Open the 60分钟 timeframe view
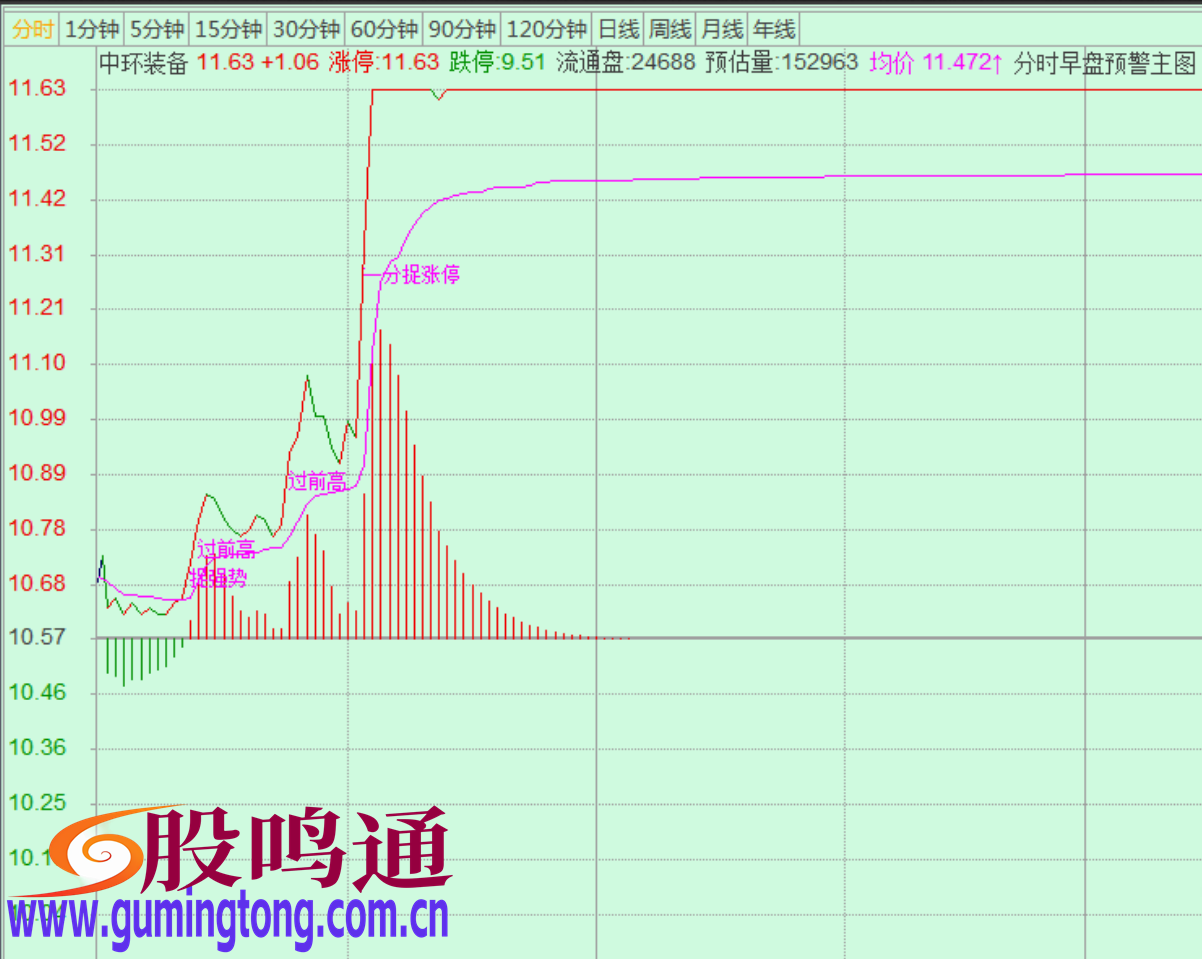 coord(385,29)
